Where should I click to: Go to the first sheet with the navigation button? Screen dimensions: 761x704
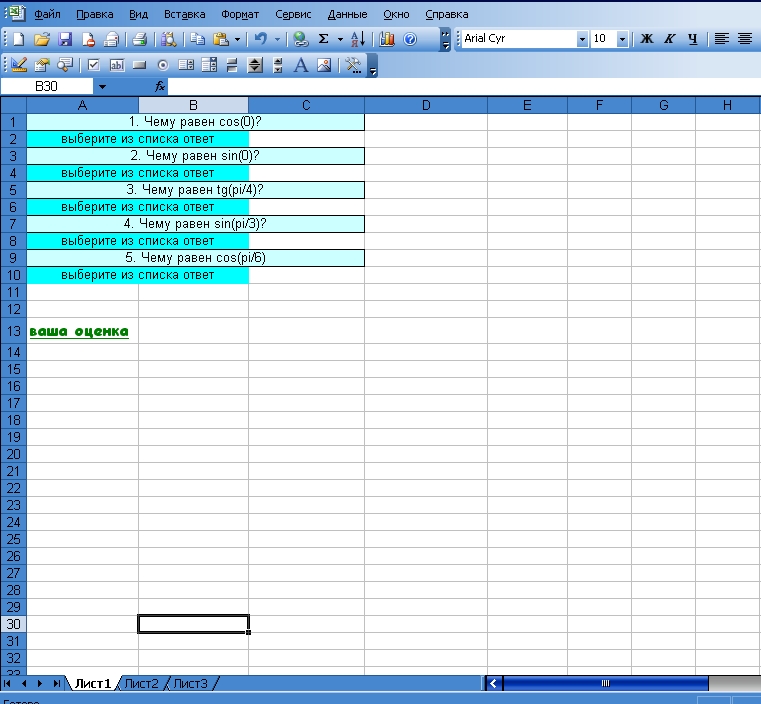[7, 684]
